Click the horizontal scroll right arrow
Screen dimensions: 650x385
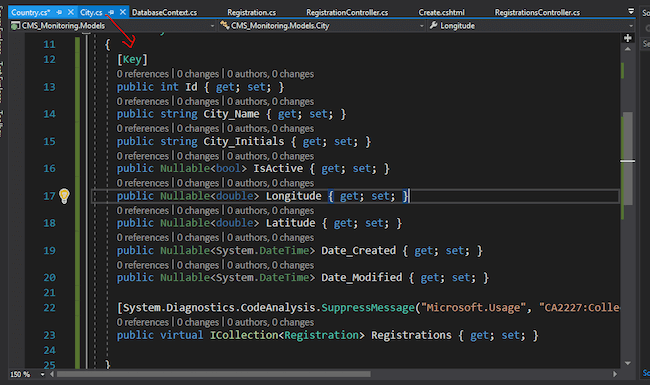click(615, 374)
